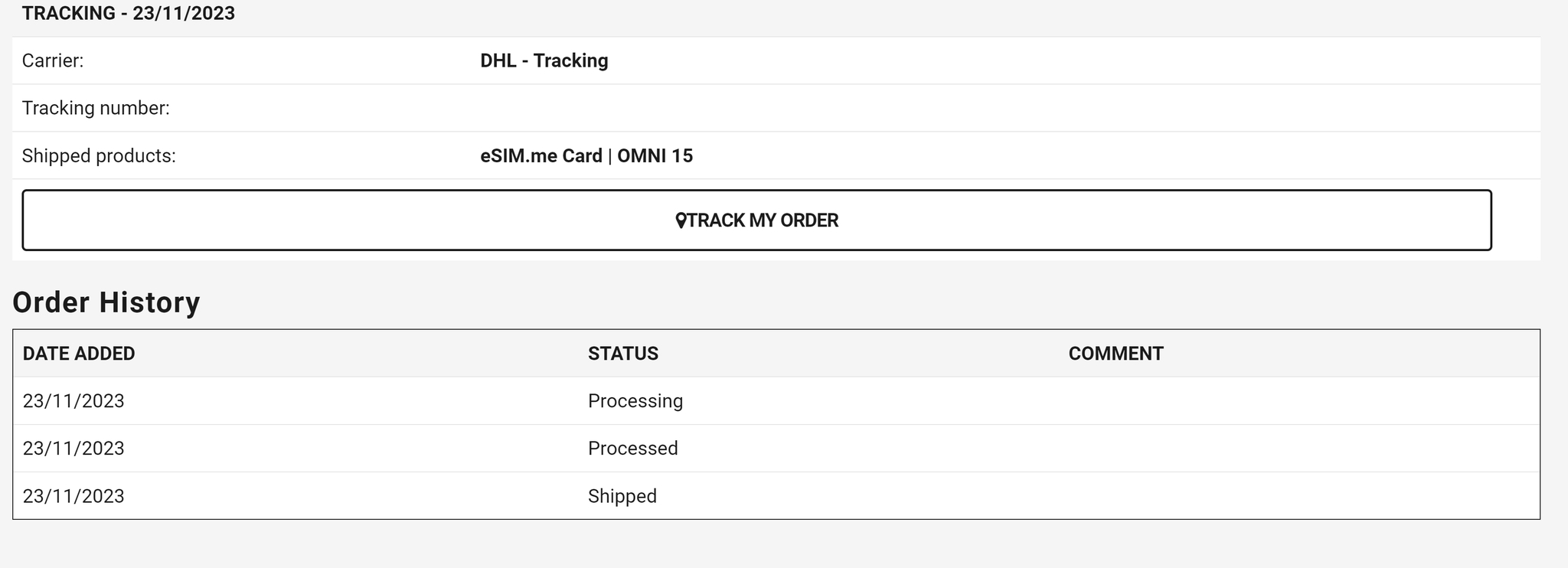Click the Order History heading

pos(106,302)
